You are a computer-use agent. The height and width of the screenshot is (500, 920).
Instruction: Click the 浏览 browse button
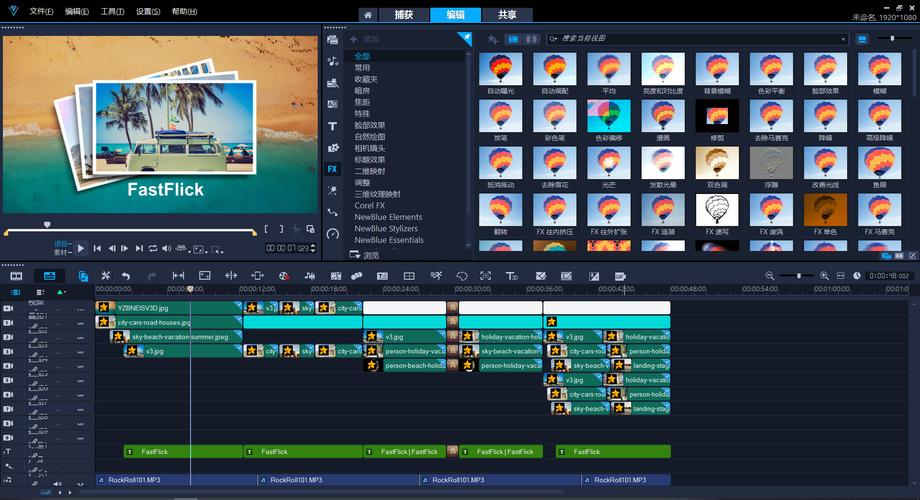(x=365, y=255)
